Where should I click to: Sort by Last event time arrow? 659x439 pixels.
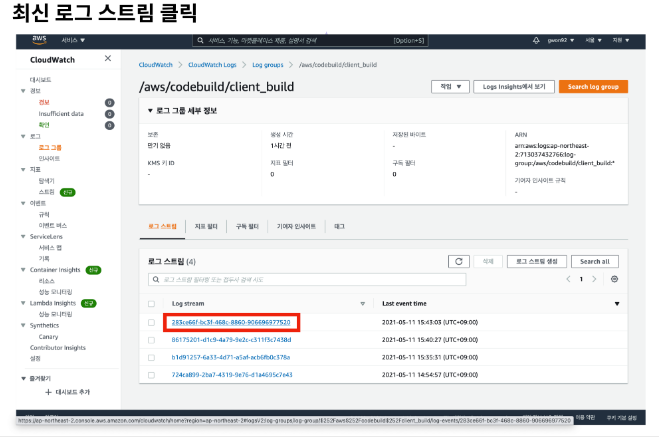click(617, 304)
